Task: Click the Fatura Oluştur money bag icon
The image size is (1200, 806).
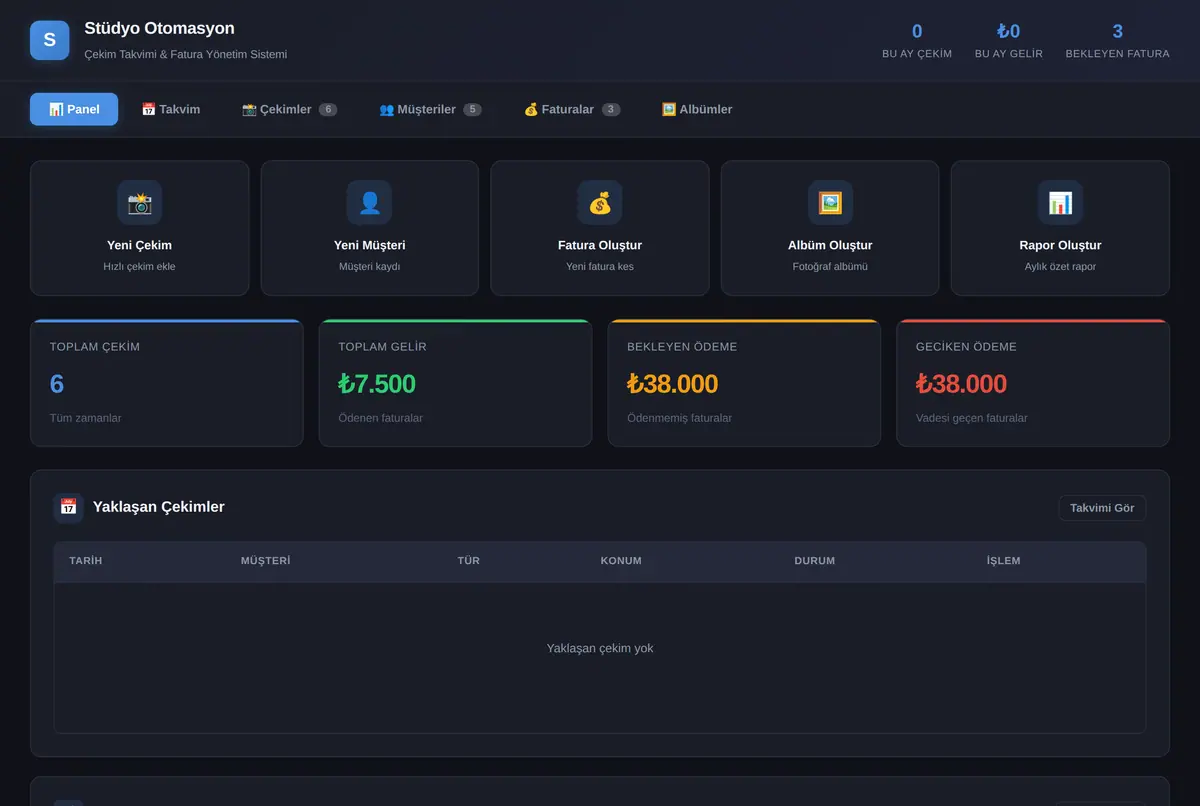Action: pyautogui.click(x=600, y=203)
